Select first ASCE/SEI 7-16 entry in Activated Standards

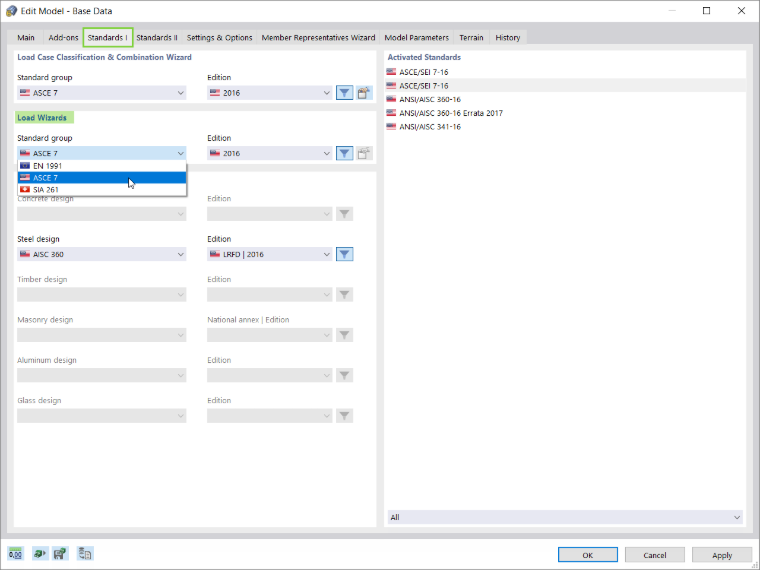pyautogui.click(x=565, y=72)
